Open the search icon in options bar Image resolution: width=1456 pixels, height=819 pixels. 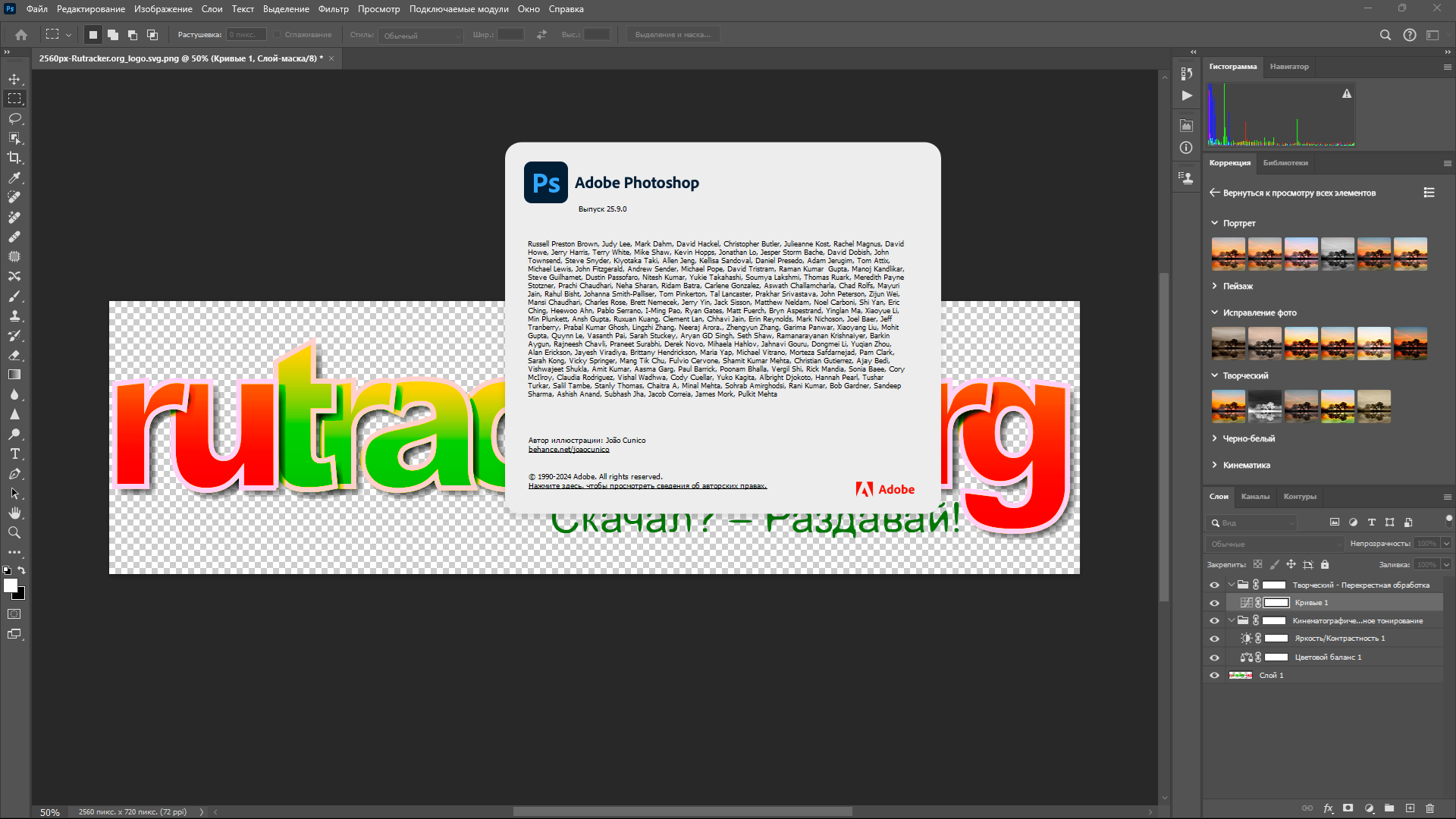tap(1385, 35)
